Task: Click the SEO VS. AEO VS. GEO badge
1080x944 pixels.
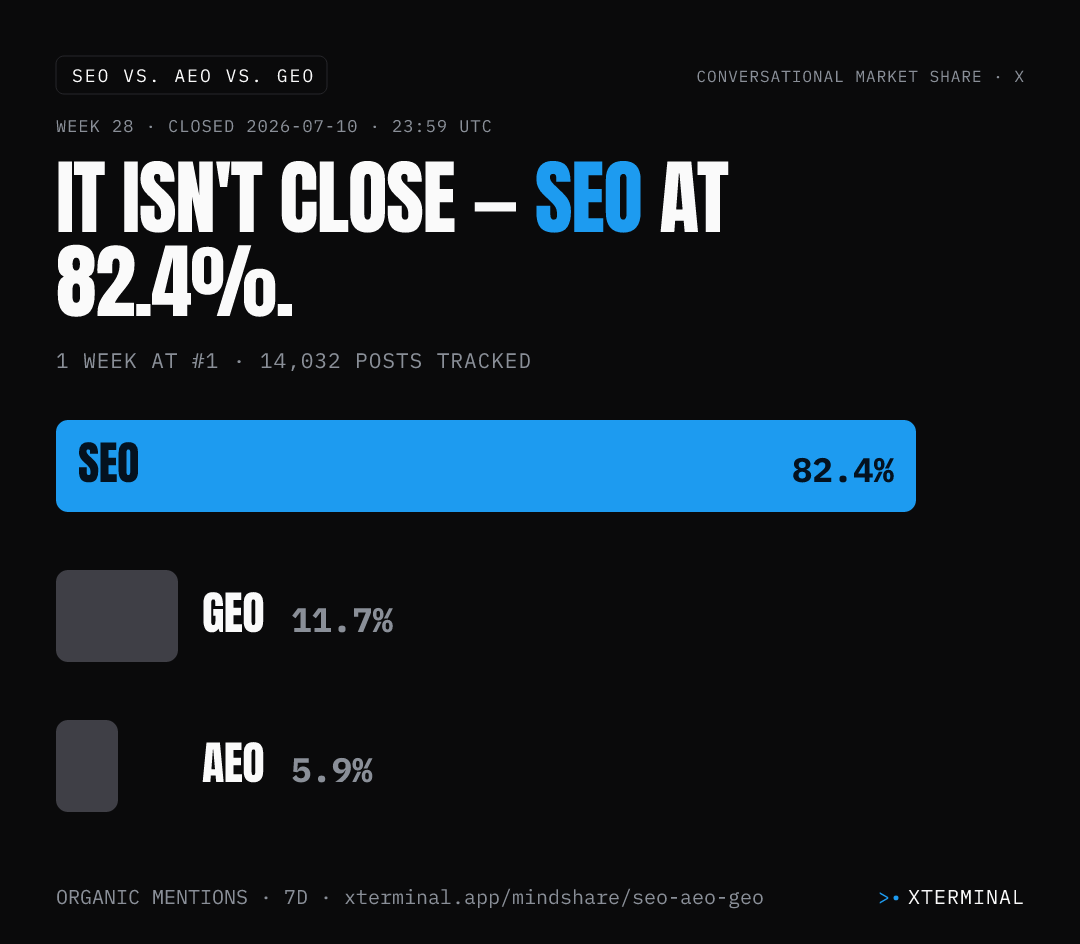Action: [x=191, y=75]
